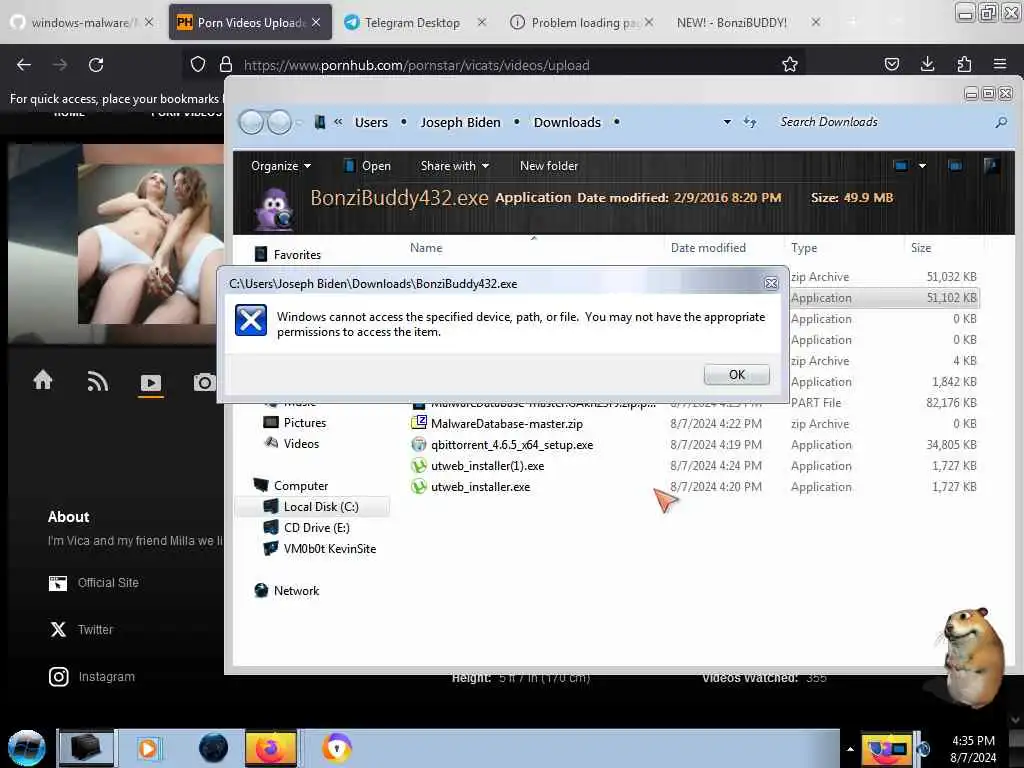Click the site security padlock icon

pyautogui.click(x=226, y=65)
